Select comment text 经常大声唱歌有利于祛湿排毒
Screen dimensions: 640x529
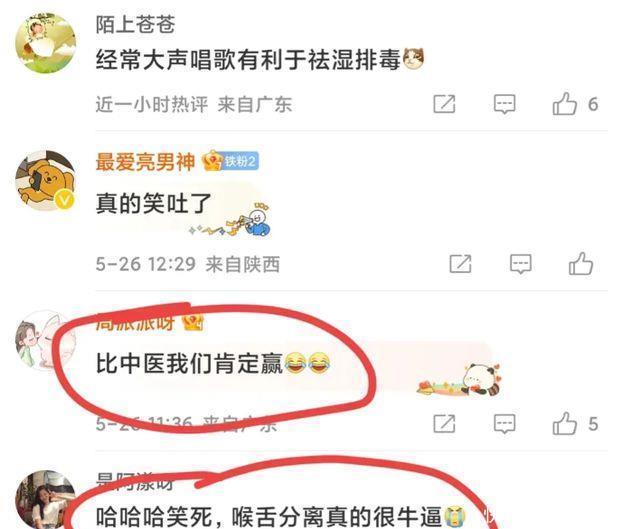pyautogui.click(x=248, y=60)
